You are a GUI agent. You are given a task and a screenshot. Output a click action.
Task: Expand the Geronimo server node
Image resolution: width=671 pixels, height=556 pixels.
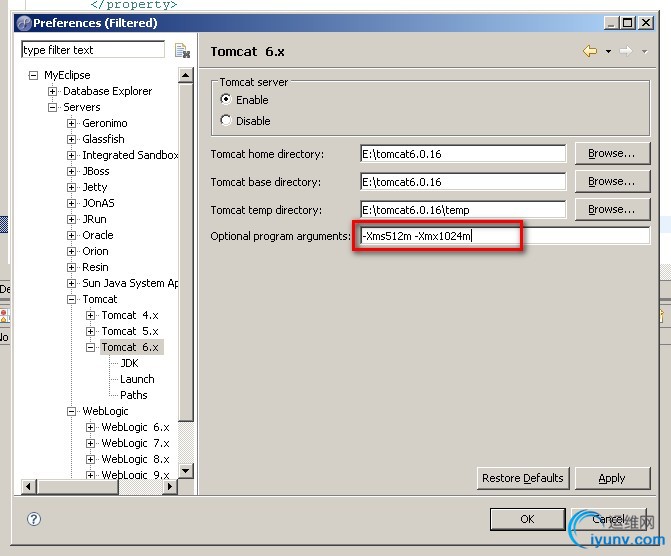[x=71, y=123]
